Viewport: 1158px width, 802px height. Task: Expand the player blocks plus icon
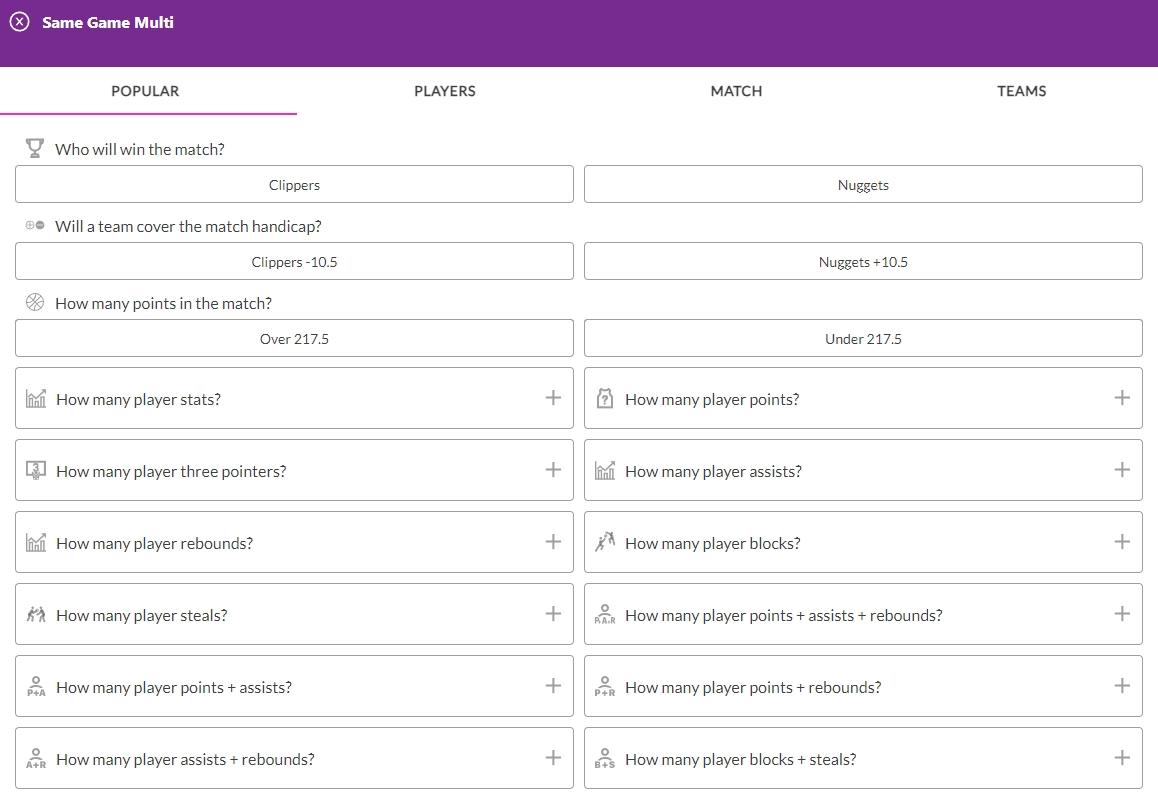(1122, 542)
